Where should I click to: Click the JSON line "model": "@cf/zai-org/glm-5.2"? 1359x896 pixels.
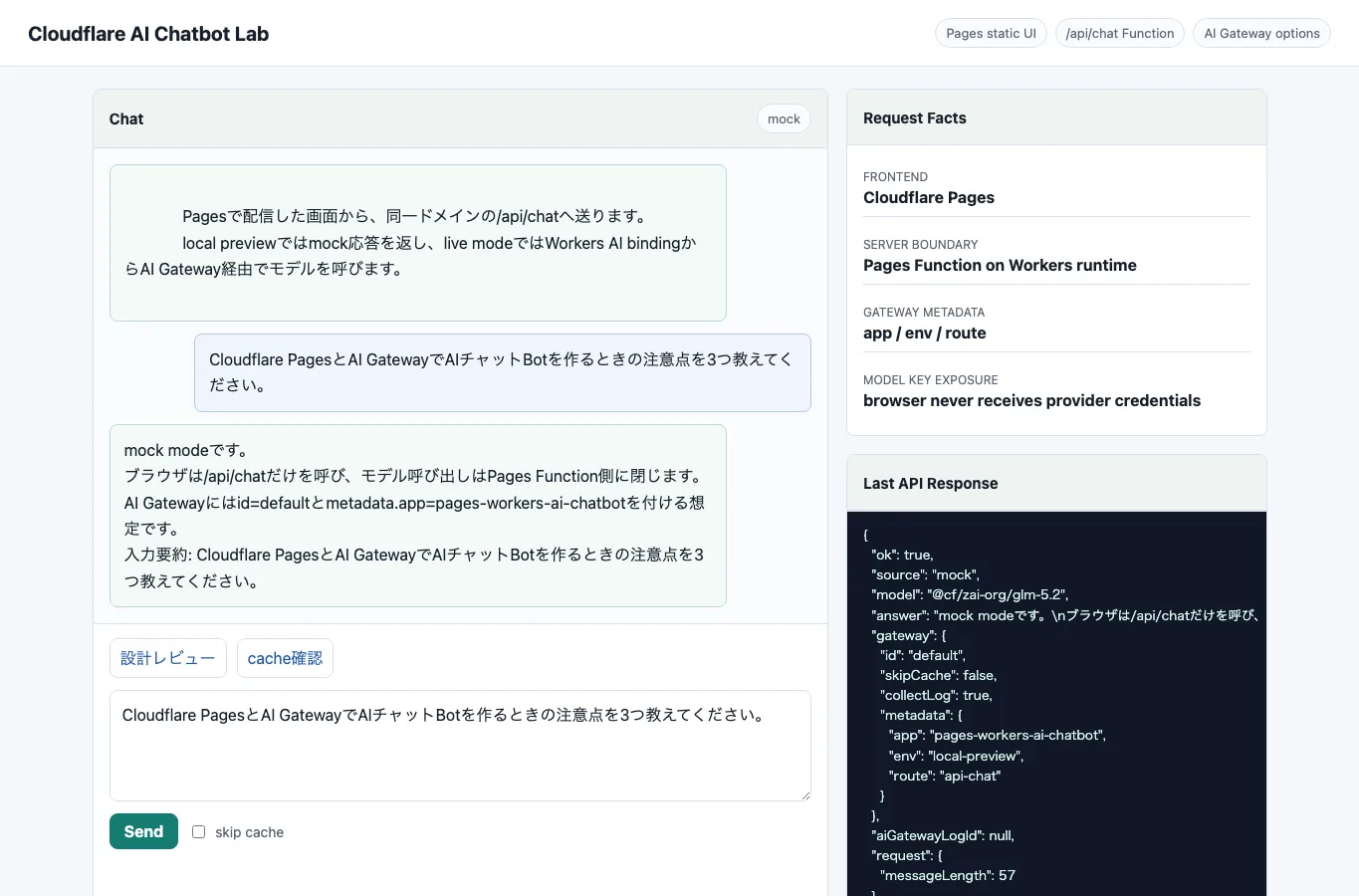(x=970, y=594)
